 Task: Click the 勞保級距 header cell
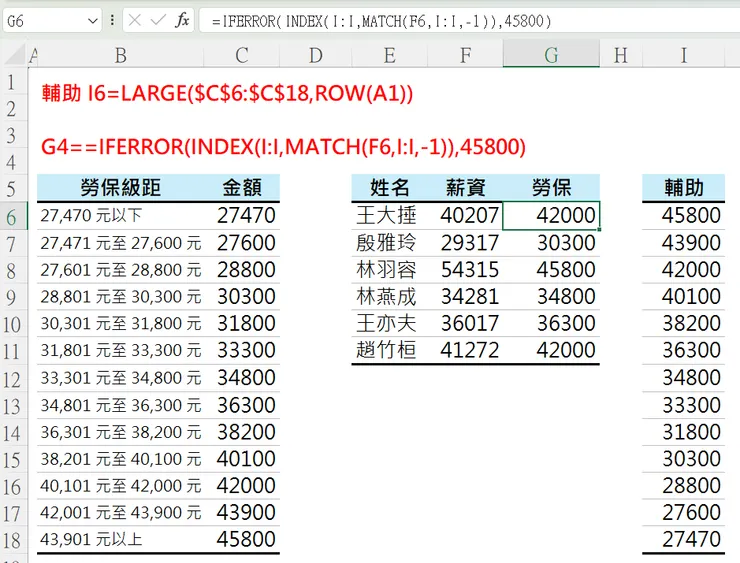pos(120,188)
